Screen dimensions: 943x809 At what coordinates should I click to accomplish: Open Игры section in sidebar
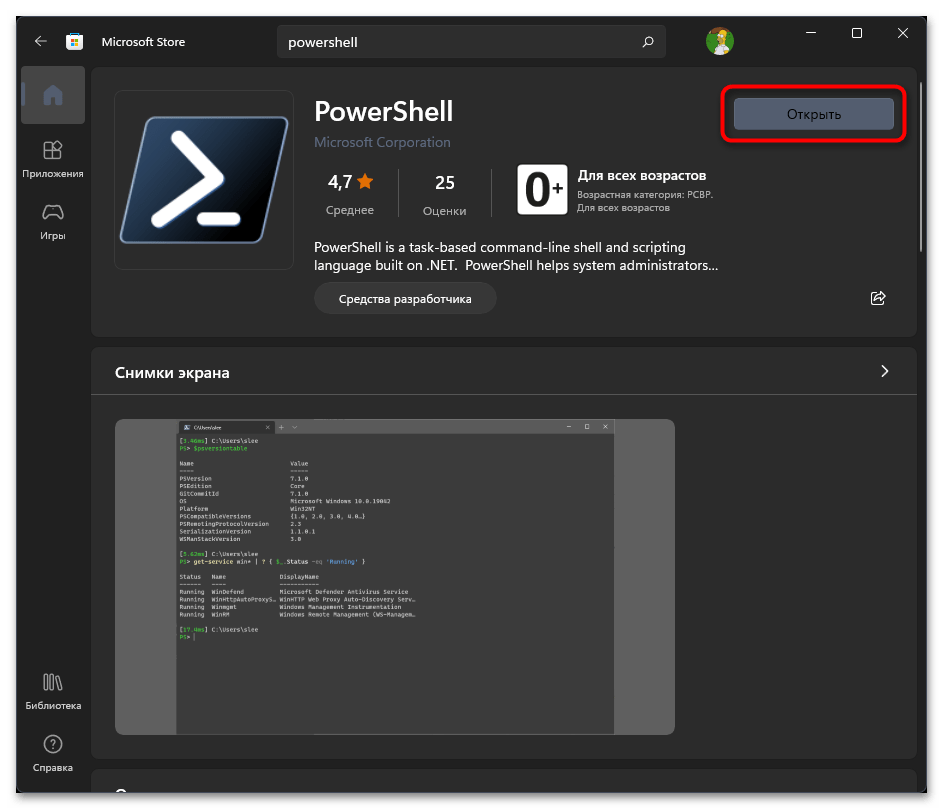point(53,221)
